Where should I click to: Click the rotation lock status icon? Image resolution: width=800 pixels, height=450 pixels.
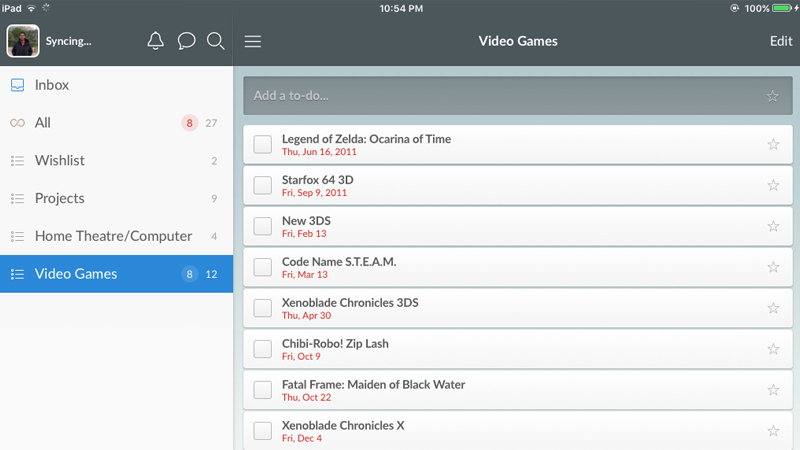click(x=734, y=8)
